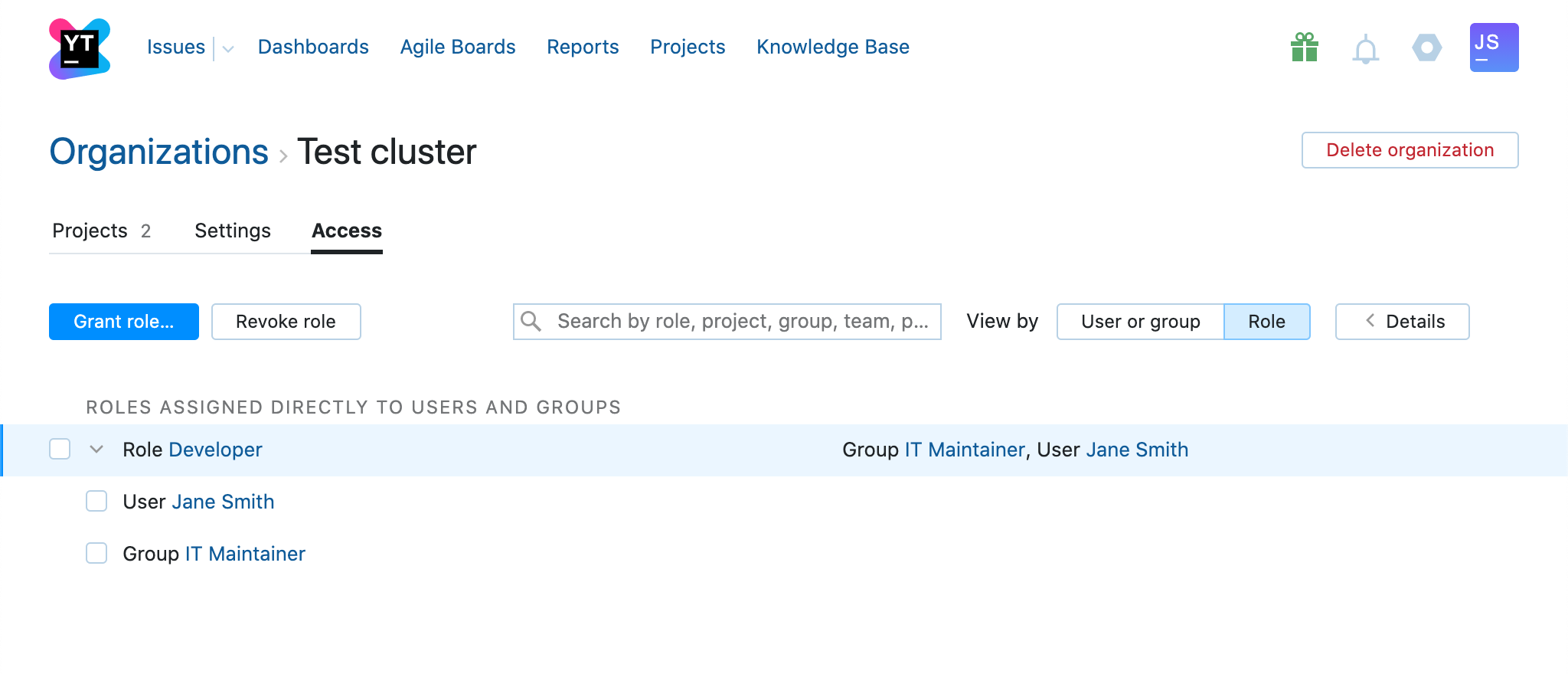The height and width of the screenshot is (674, 1568).
Task: Open the JS user profile avatar
Action: [1494, 47]
